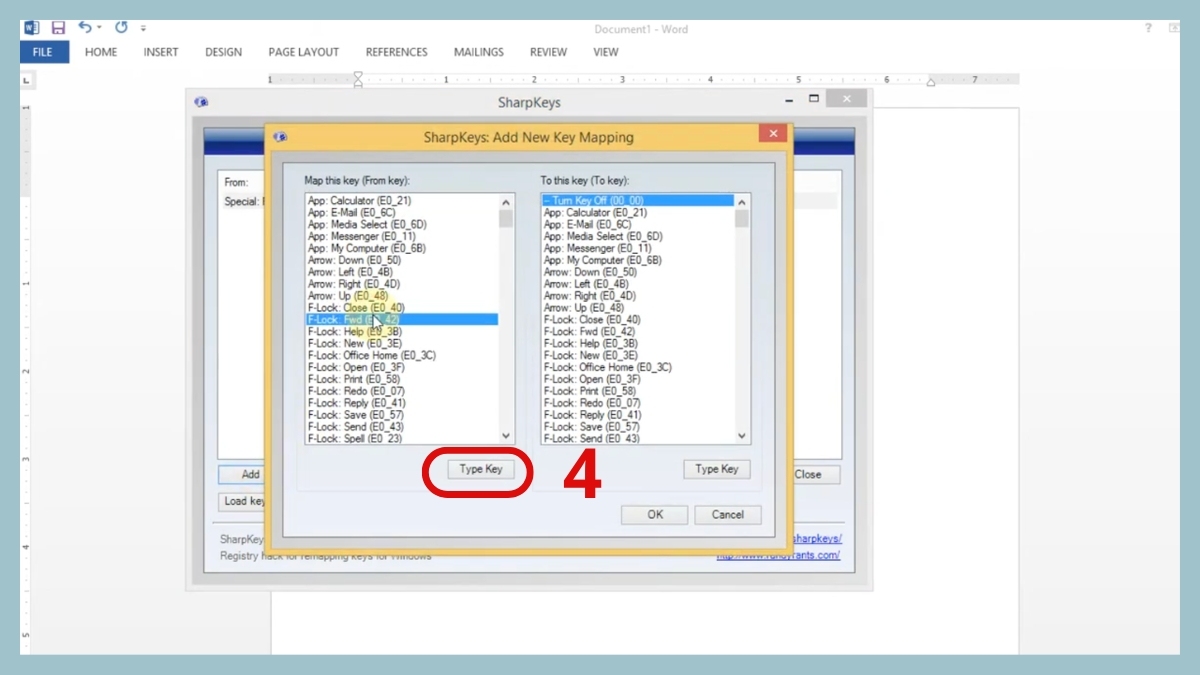Open the FILE tab in Word
Screen dimensions: 1200x675
point(43,52)
